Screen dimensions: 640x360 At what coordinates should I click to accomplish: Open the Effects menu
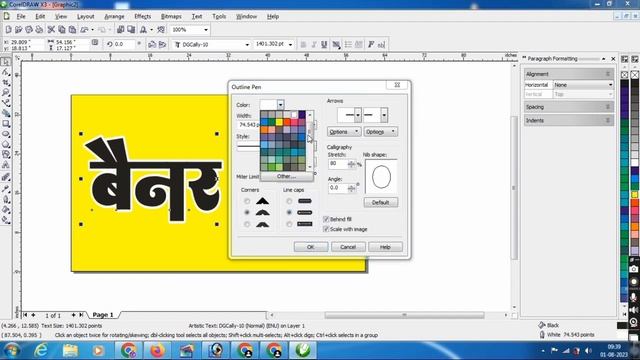coord(142,17)
